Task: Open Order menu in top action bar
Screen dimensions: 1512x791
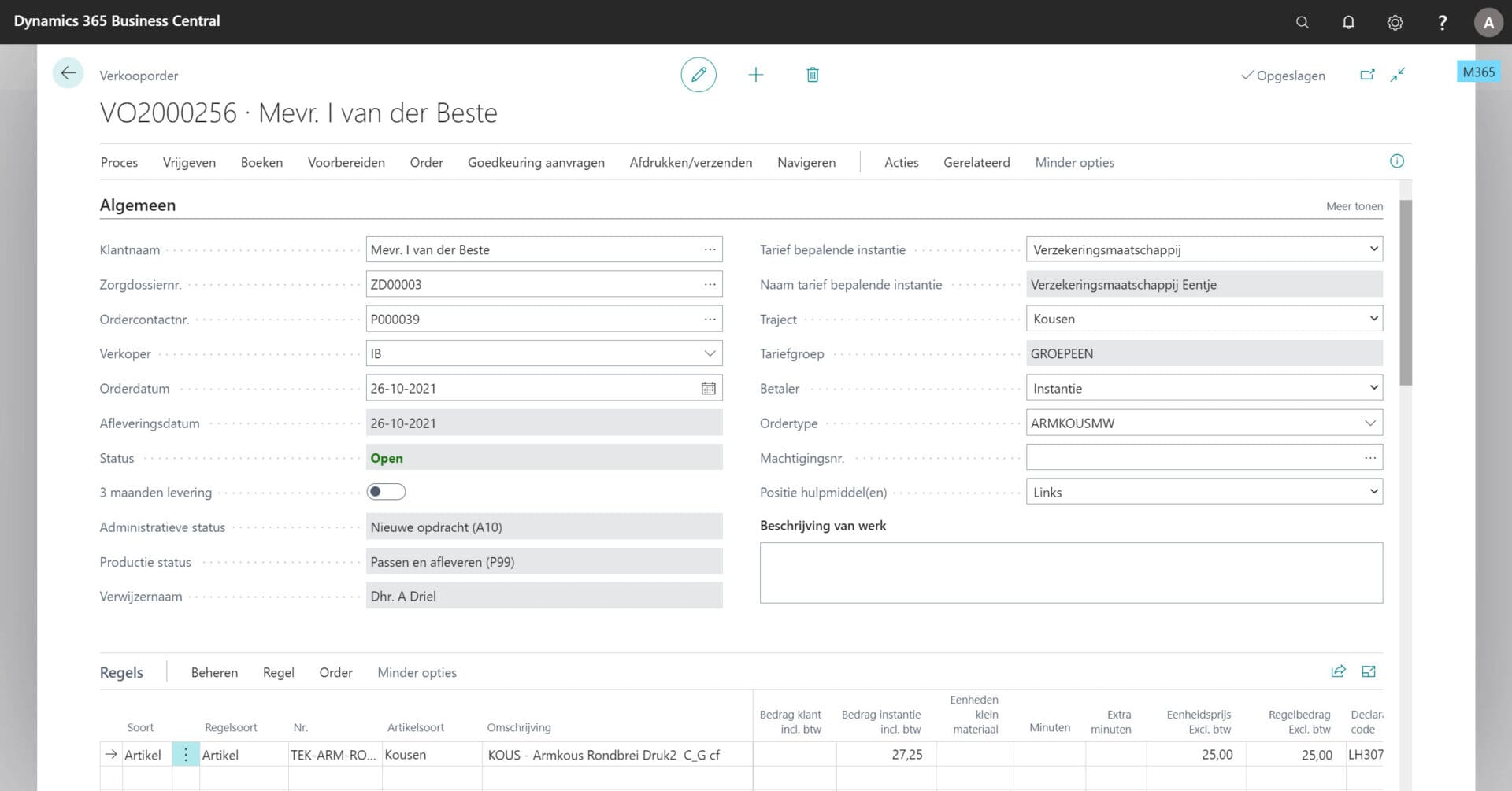Action: (426, 162)
